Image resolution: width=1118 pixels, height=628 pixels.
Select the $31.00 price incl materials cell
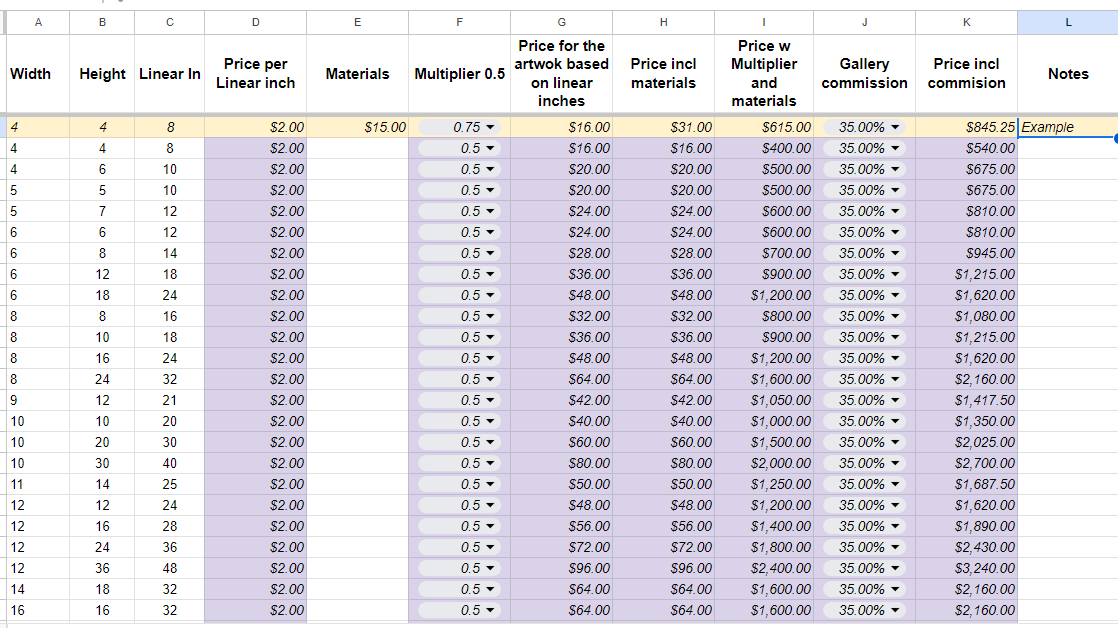coord(663,127)
